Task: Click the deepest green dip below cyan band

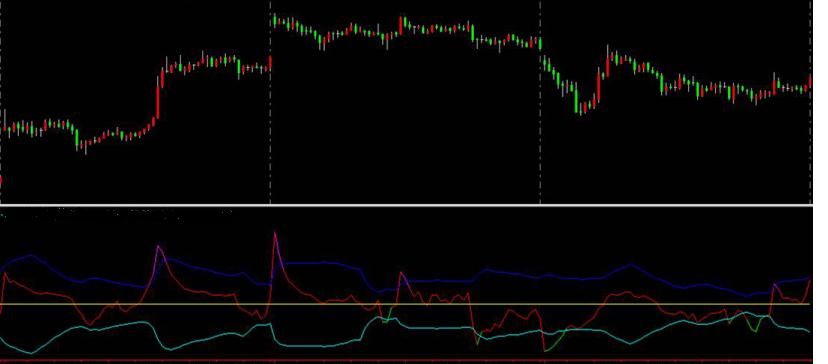Action: 545,351
